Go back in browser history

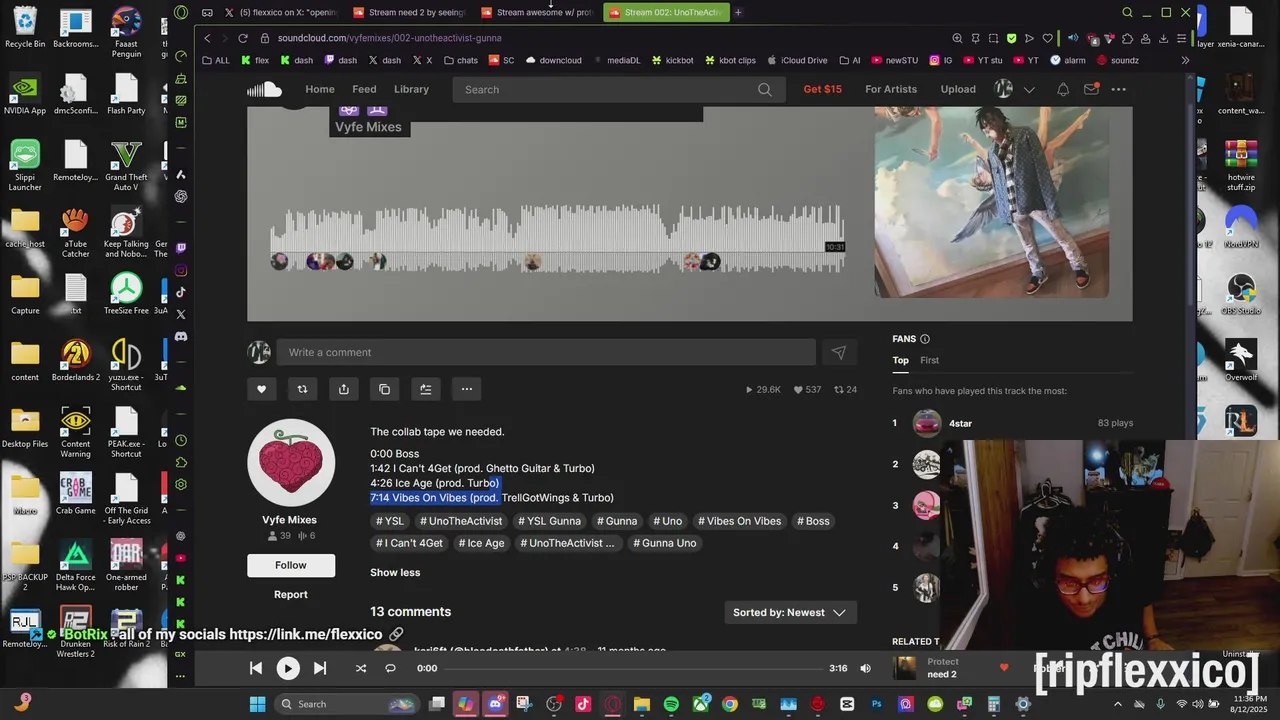click(x=207, y=38)
